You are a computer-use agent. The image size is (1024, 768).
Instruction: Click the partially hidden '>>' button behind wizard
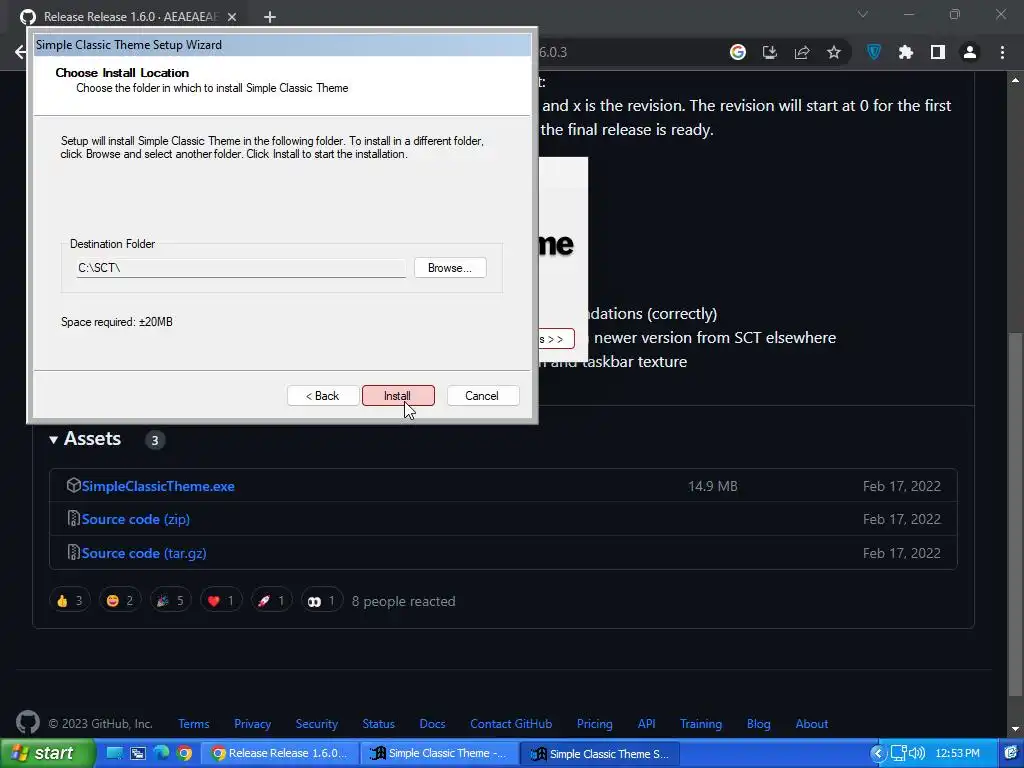click(x=556, y=339)
